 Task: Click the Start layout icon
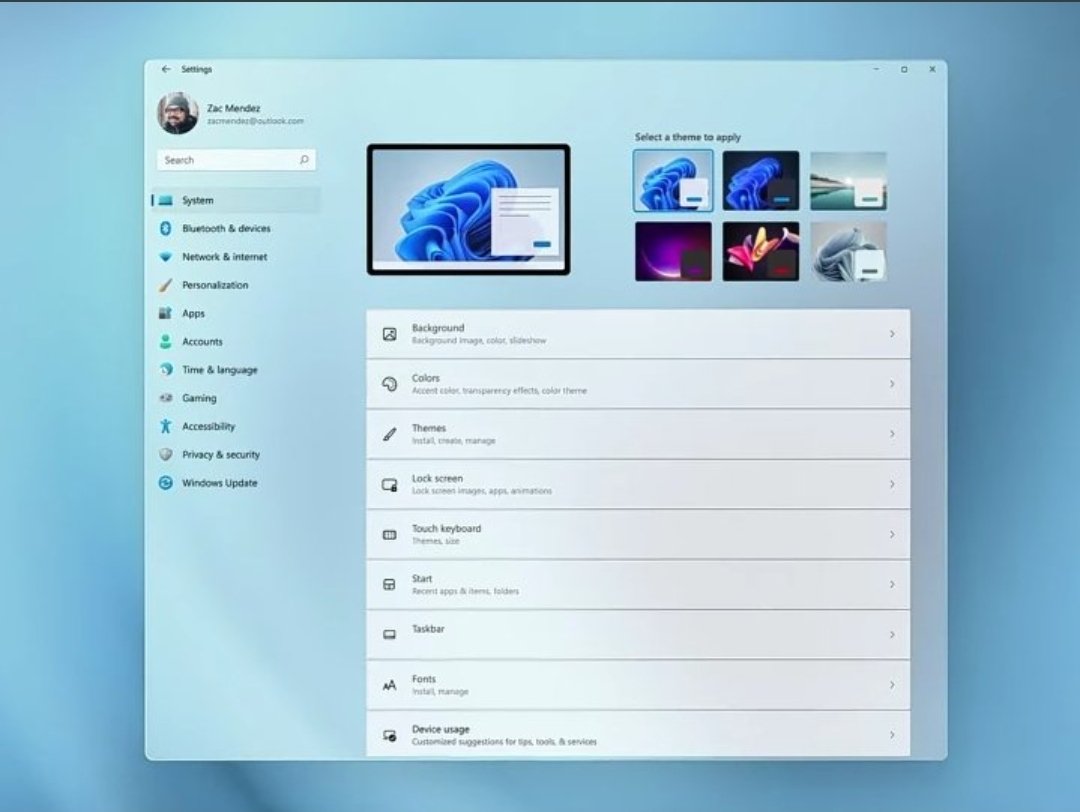point(389,585)
